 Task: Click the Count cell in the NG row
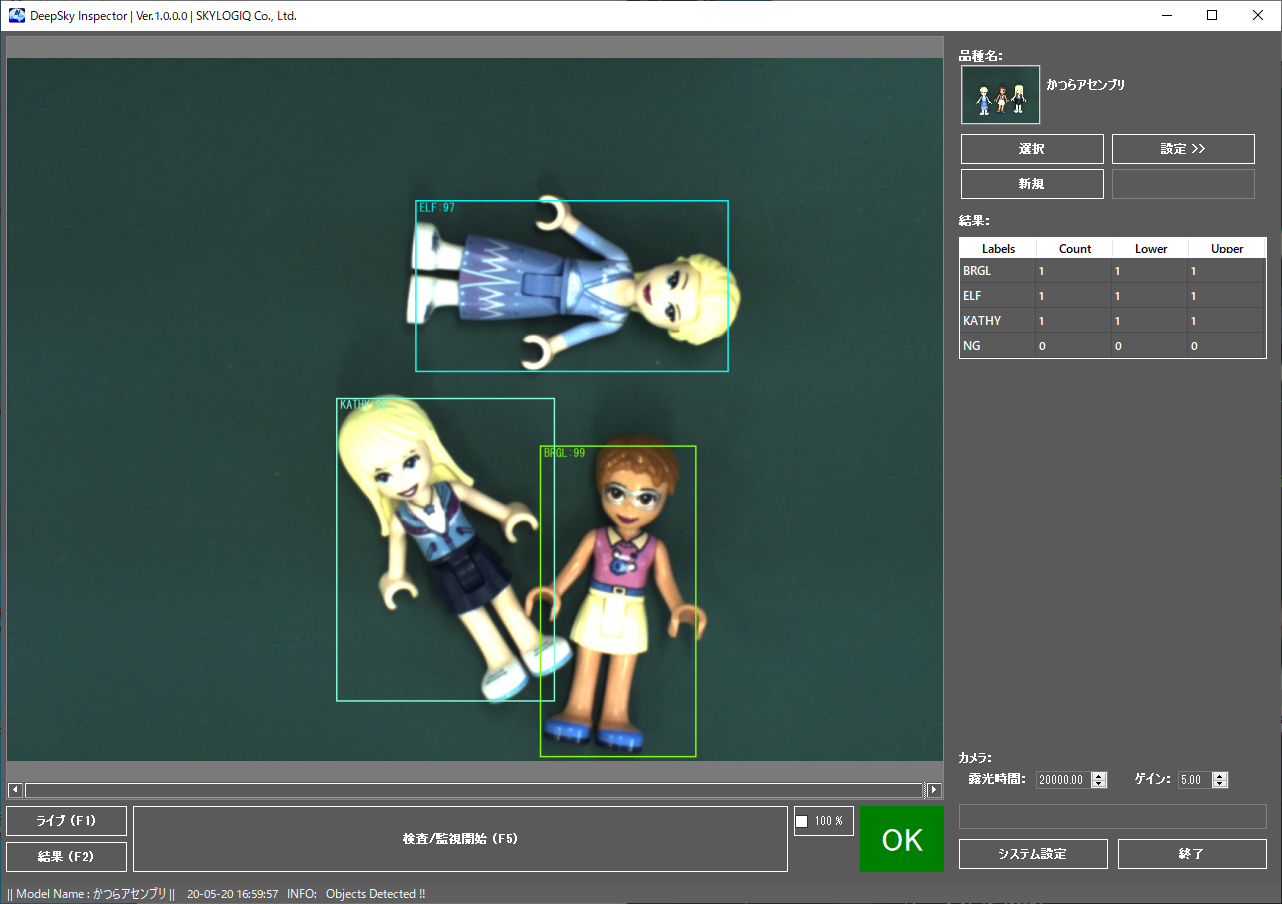(1075, 346)
